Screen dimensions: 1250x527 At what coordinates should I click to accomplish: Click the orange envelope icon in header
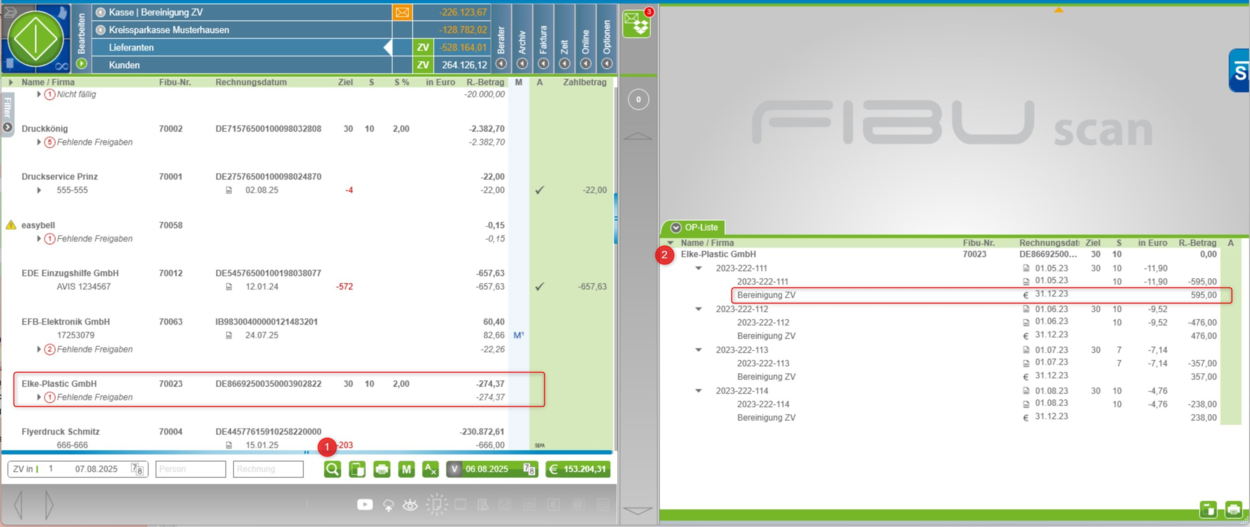click(402, 12)
